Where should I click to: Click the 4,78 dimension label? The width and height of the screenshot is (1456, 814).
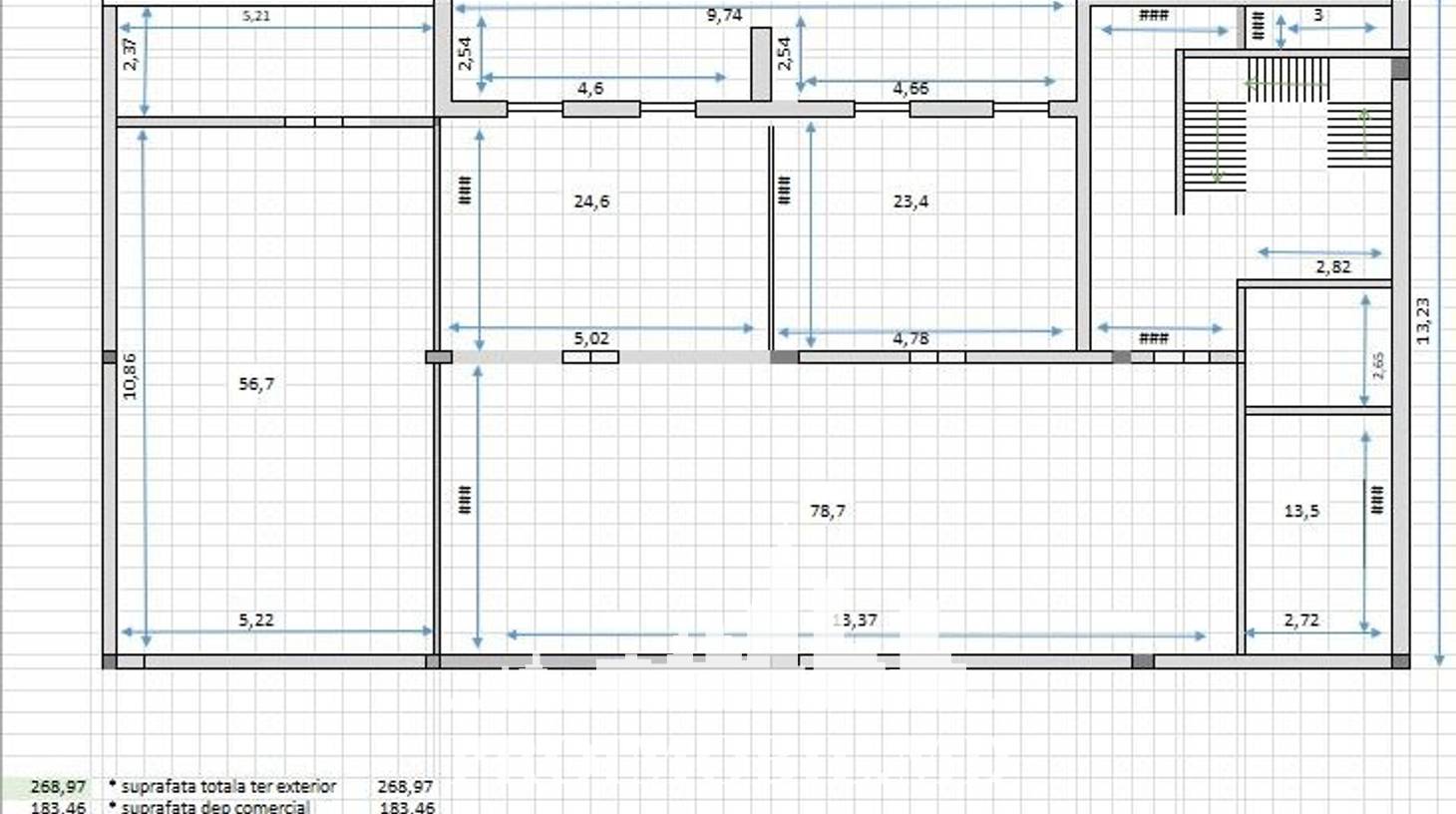tap(910, 339)
